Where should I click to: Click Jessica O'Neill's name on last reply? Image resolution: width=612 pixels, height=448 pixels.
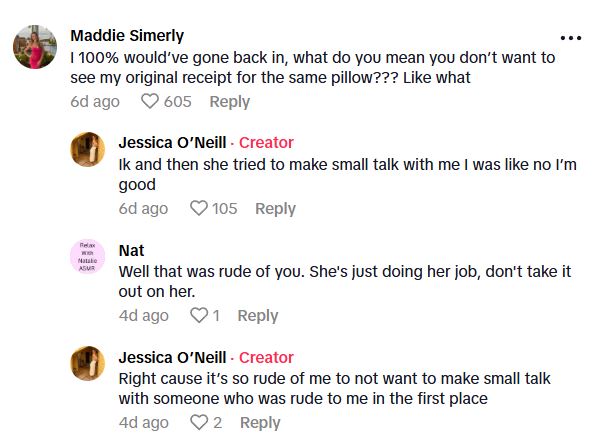(x=172, y=357)
